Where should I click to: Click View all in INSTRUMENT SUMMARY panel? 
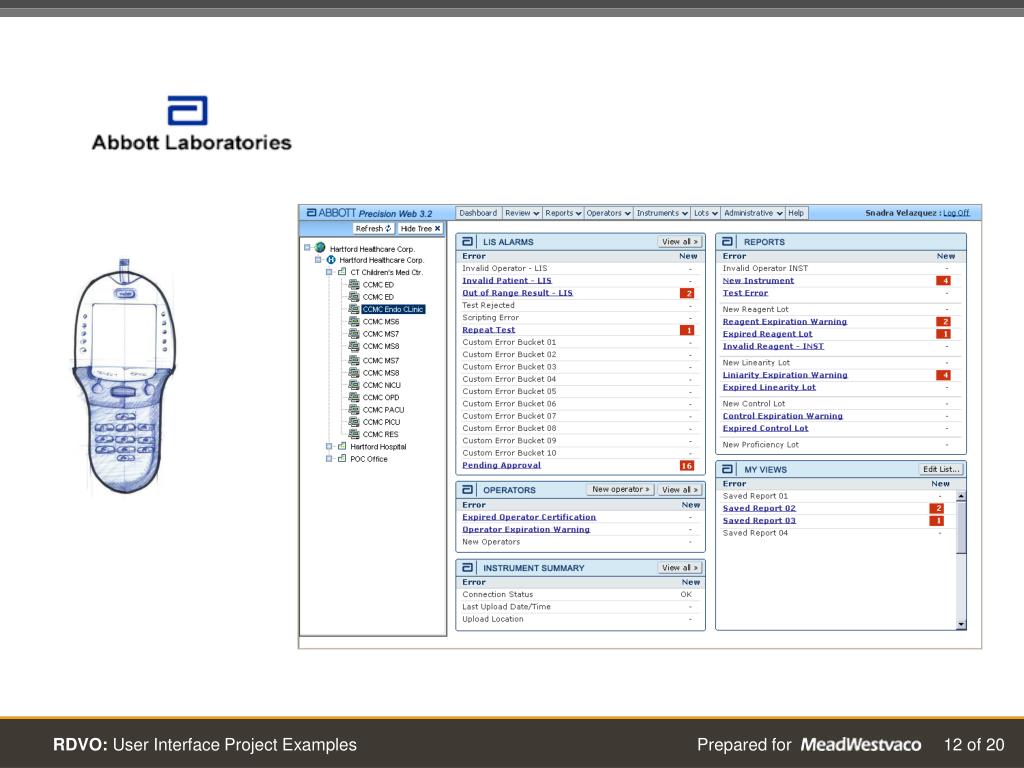click(680, 568)
